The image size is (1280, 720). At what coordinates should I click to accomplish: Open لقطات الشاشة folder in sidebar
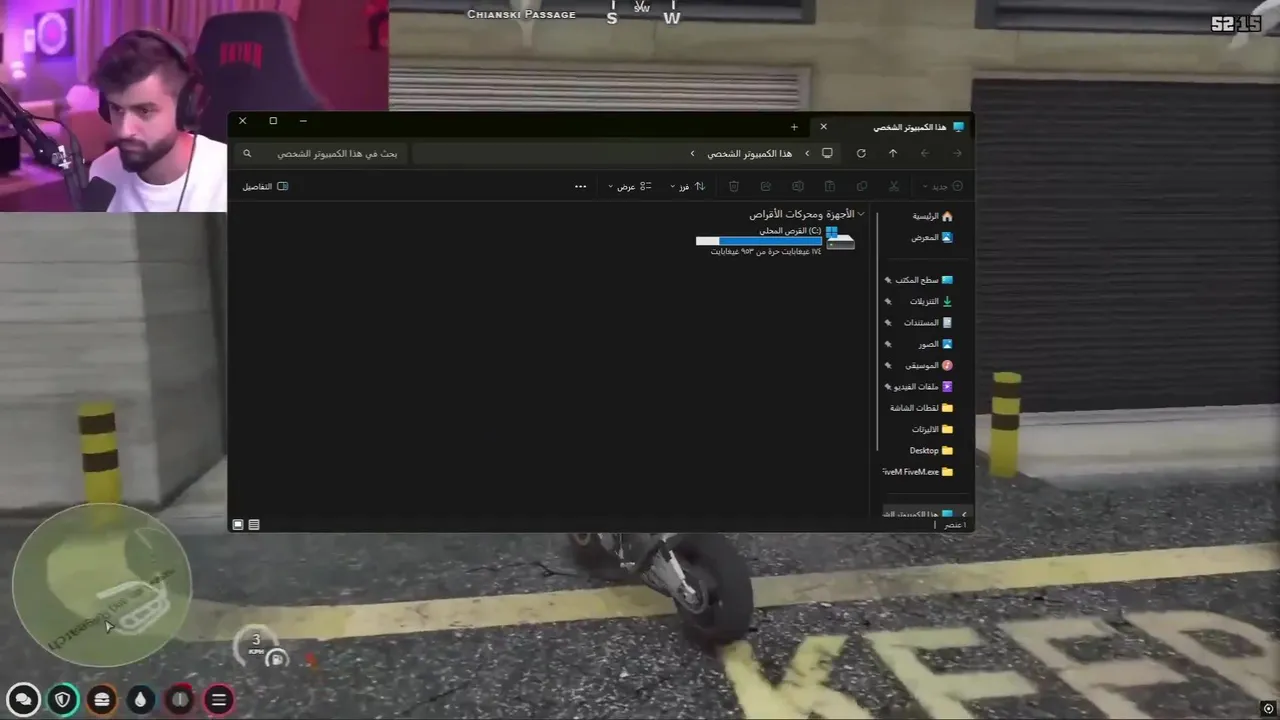coord(921,408)
